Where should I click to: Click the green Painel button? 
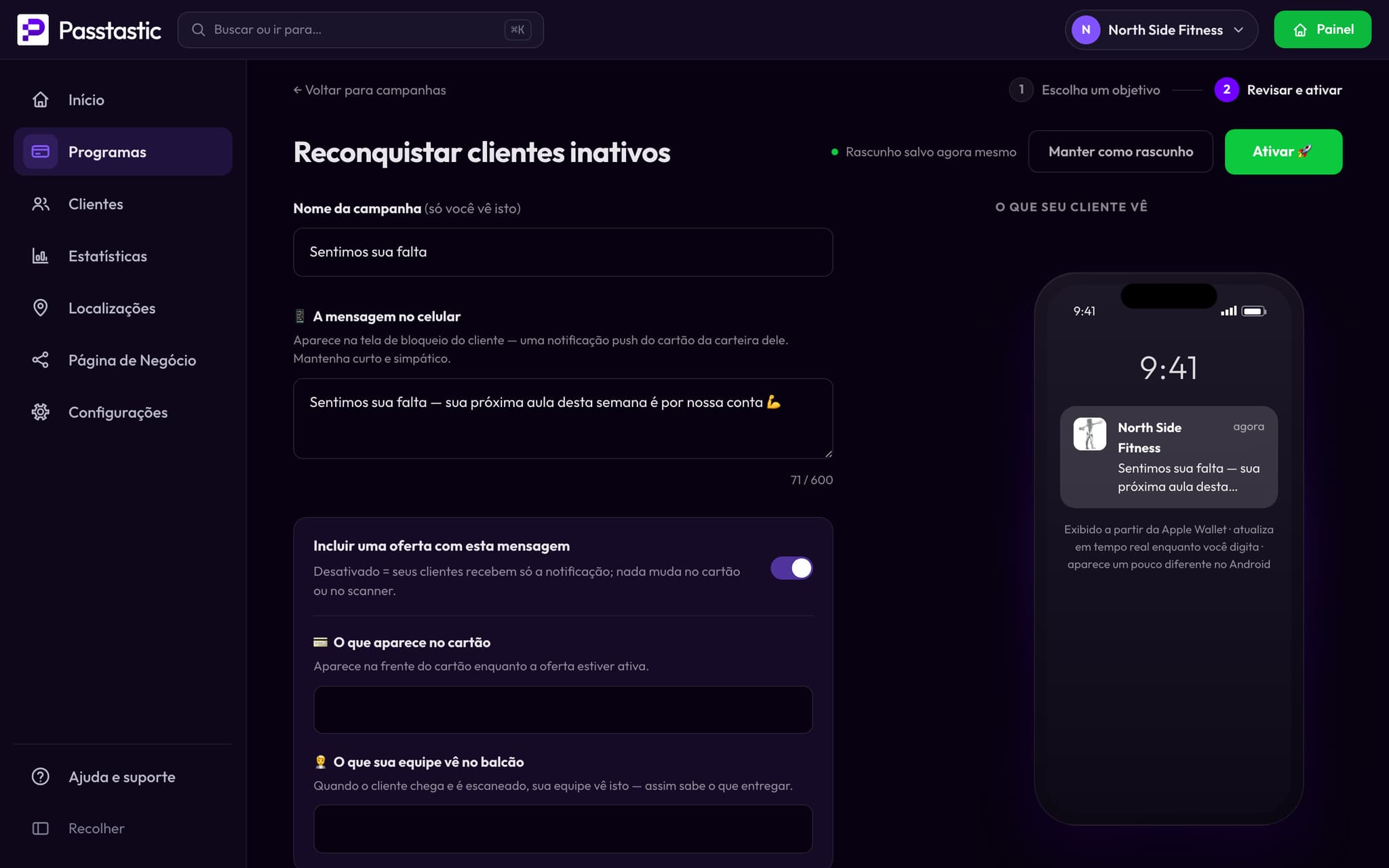point(1323,30)
